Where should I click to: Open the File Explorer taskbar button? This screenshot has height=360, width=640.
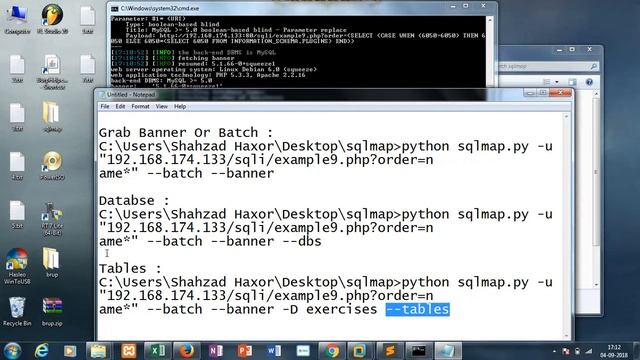coord(98,351)
